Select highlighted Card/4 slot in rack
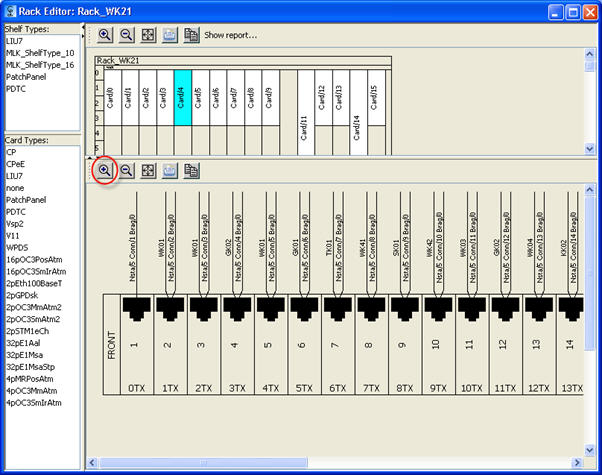The height and width of the screenshot is (475, 602). pyautogui.click(x=183, y=98)
